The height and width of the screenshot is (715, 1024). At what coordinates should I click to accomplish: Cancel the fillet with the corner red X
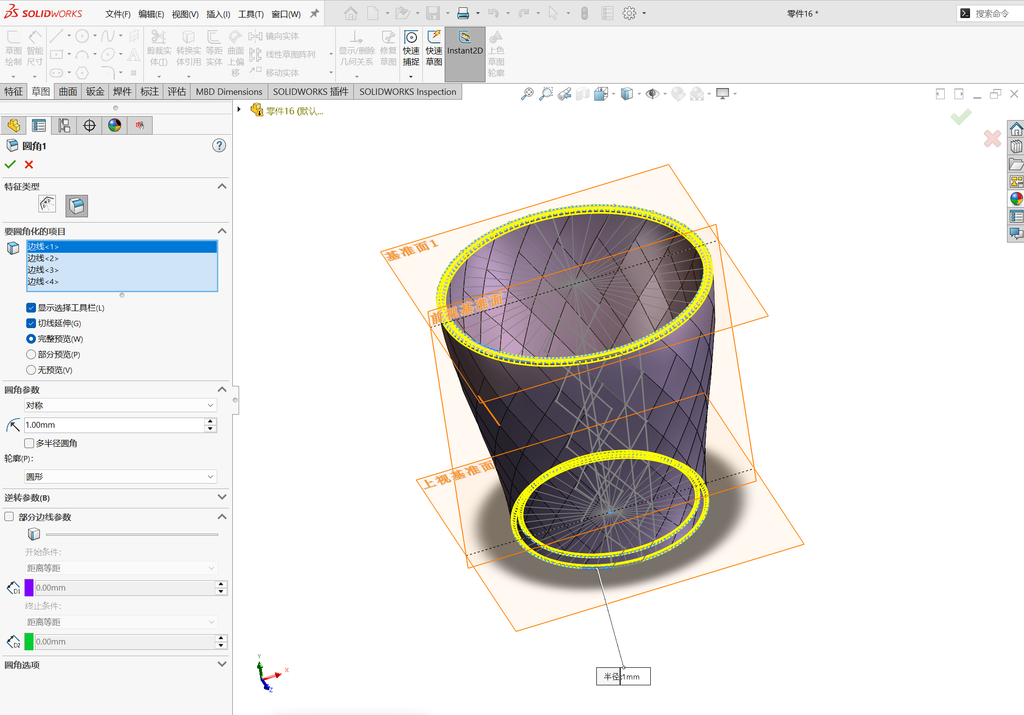pyautogui.click(x=992, y=138)
